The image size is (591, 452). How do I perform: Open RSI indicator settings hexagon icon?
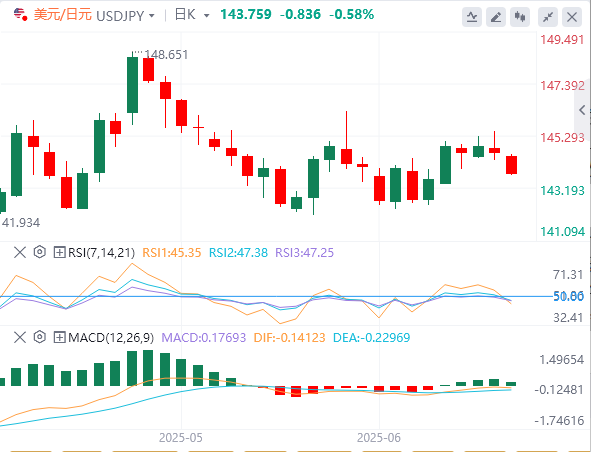coord(40,252)
